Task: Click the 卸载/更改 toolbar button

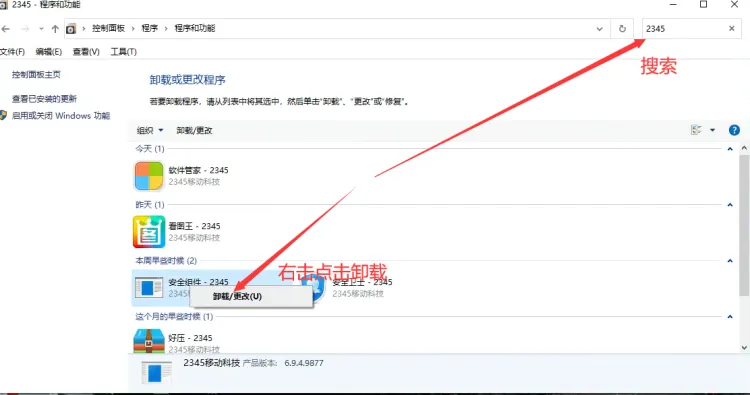Action: 194,131
